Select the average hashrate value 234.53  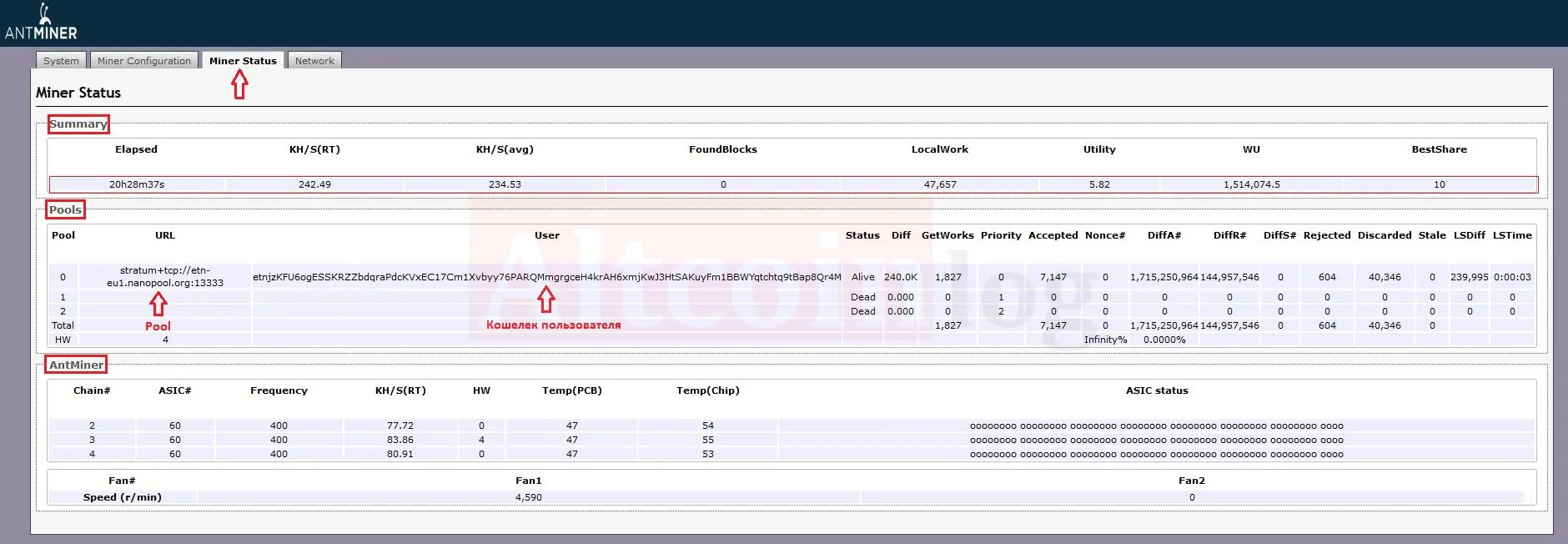click(x=505, y=184)
